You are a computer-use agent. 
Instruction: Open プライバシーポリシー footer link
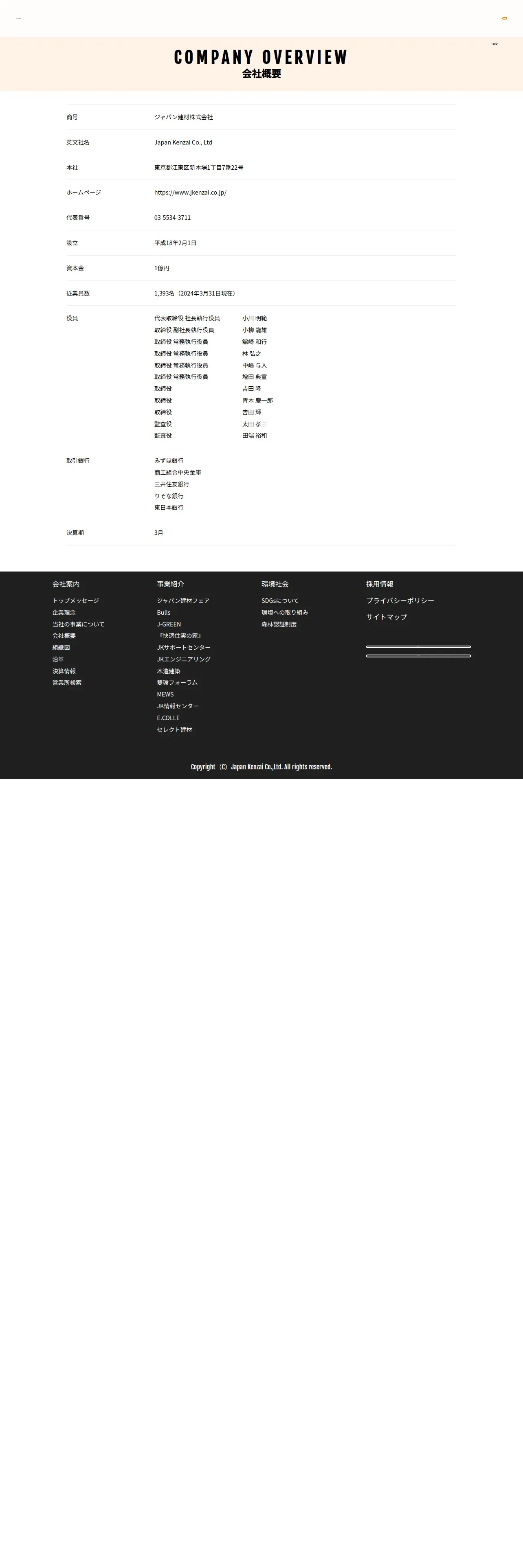coord(400,601)
